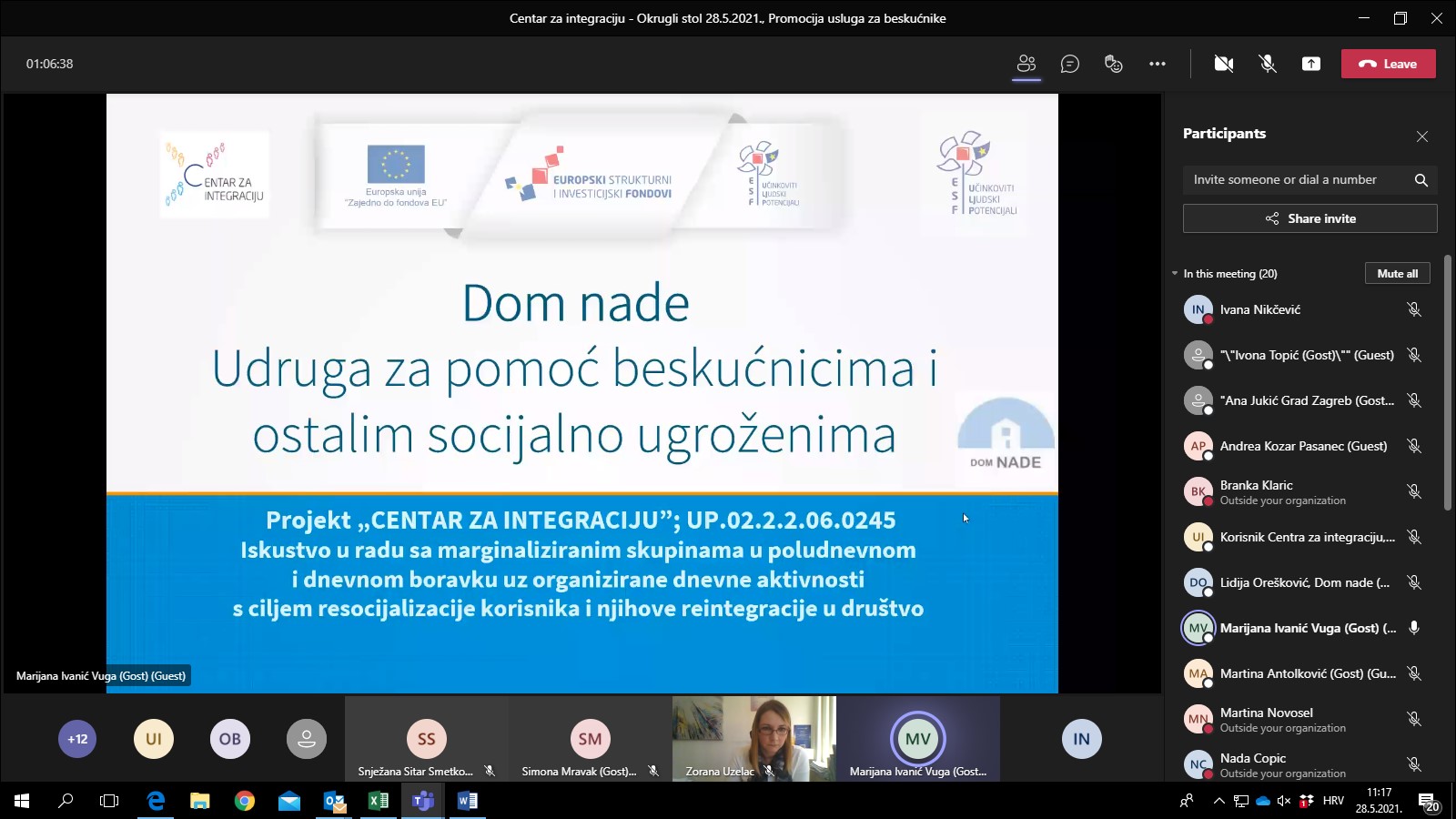Screen dimensions: 1456x819
Task: Unmute the microphone in toolbar
Action: click(1267, 64)
